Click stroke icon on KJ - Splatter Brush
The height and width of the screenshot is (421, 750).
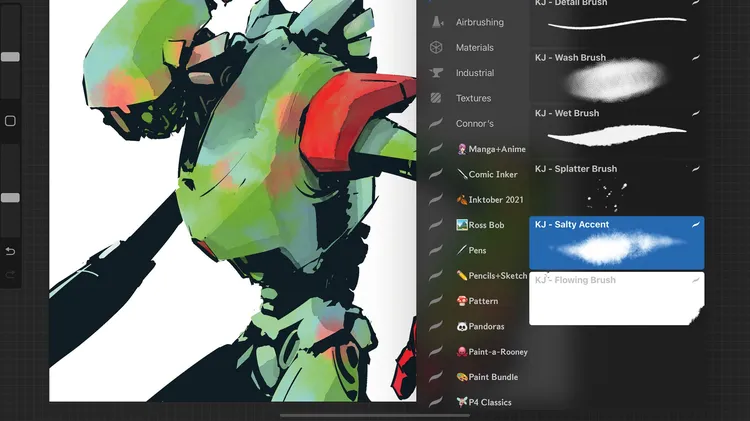(695, 169)
